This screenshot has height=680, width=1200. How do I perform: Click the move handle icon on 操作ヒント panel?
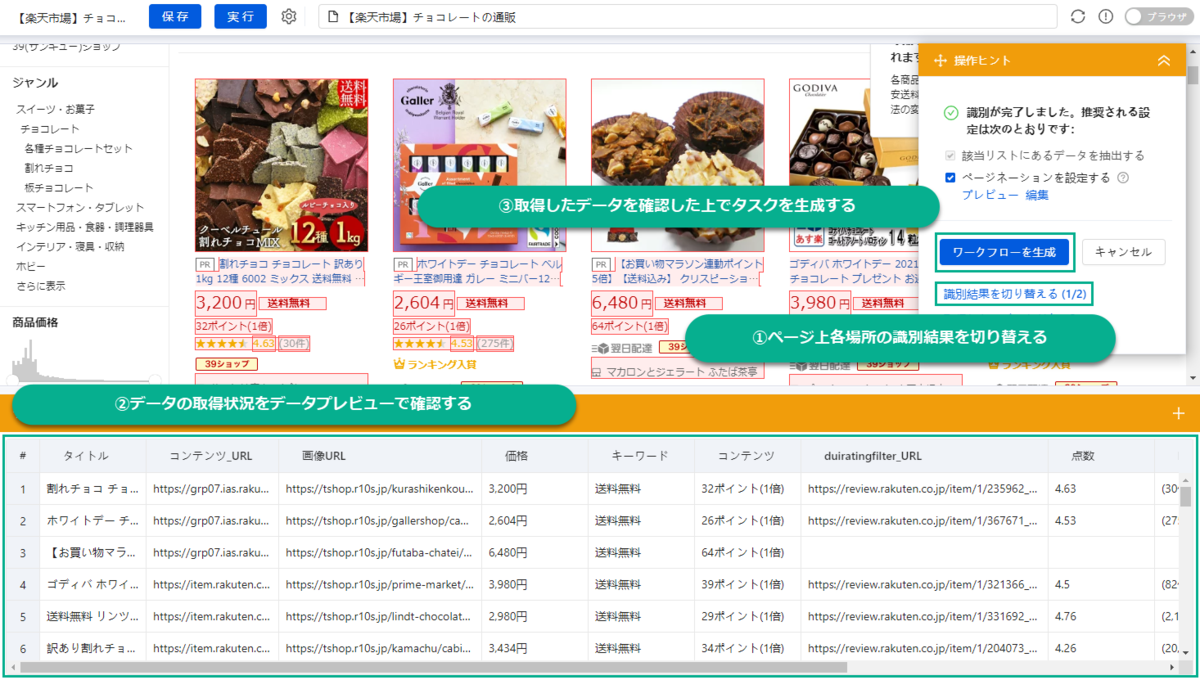940,61
